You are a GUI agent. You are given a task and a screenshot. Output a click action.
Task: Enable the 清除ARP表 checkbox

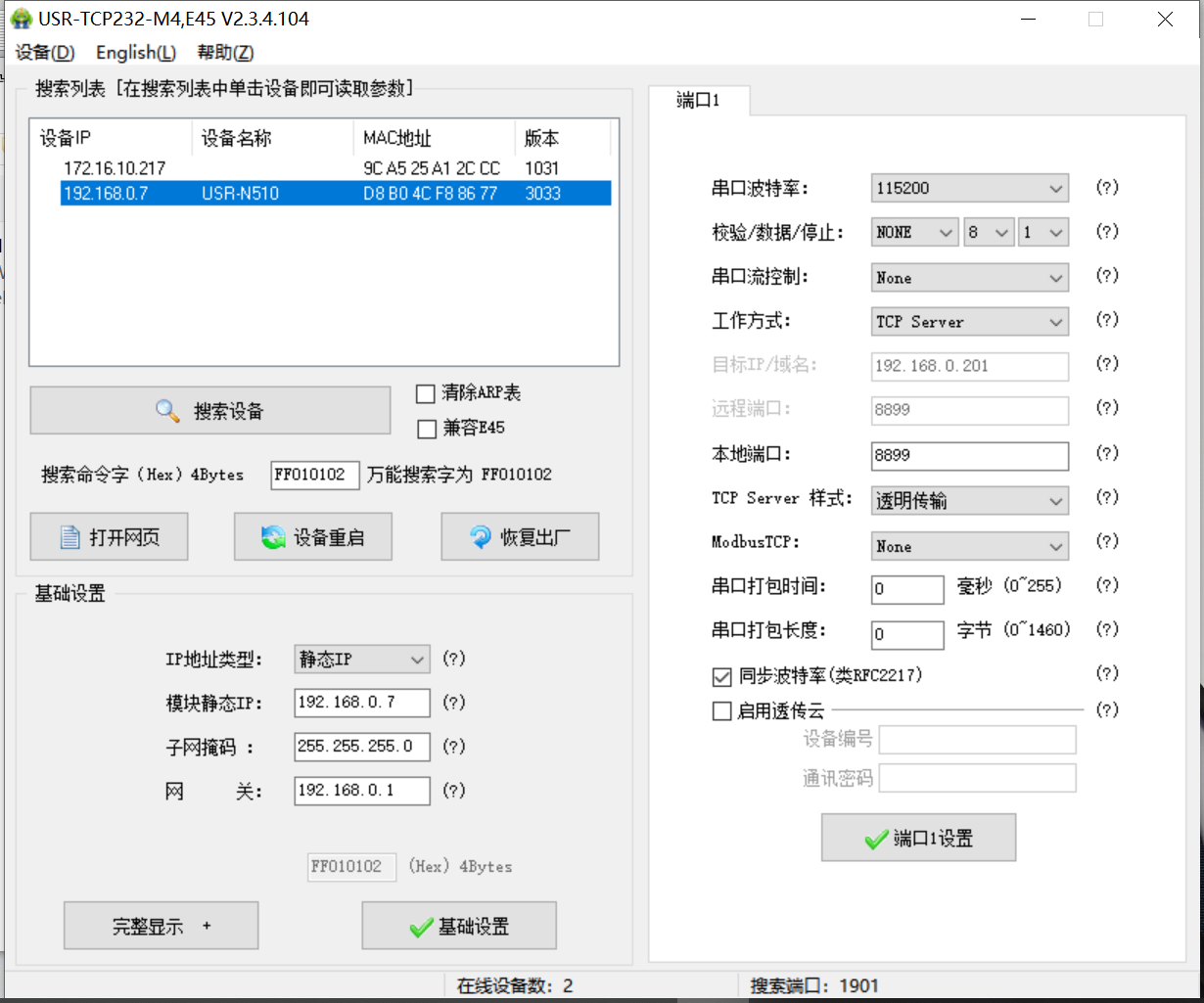426,393
